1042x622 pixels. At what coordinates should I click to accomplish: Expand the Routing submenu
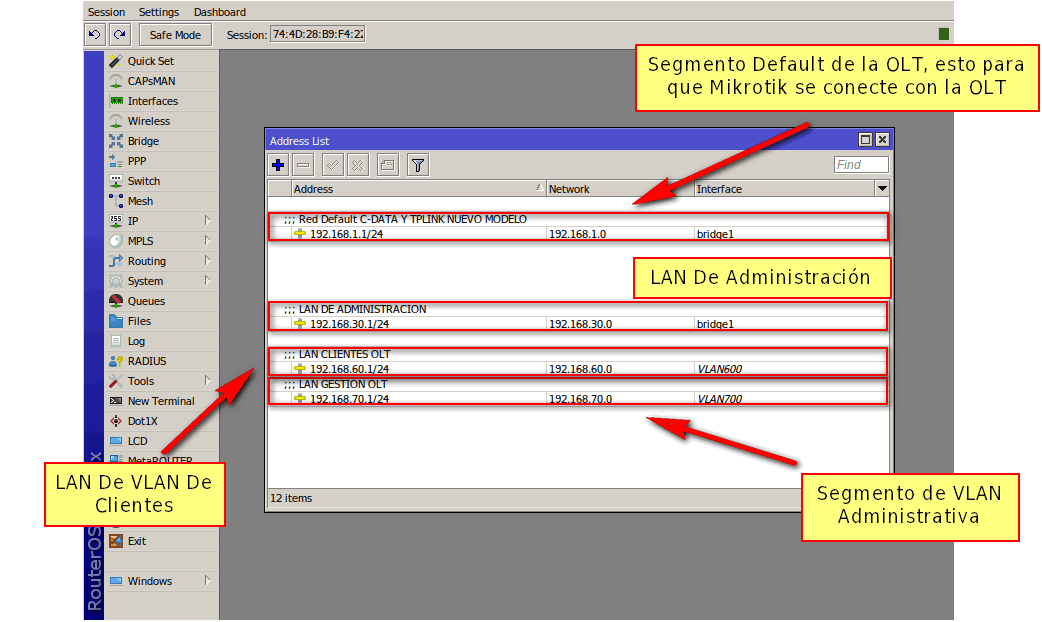pyautogui.click(x=146, y=261)
